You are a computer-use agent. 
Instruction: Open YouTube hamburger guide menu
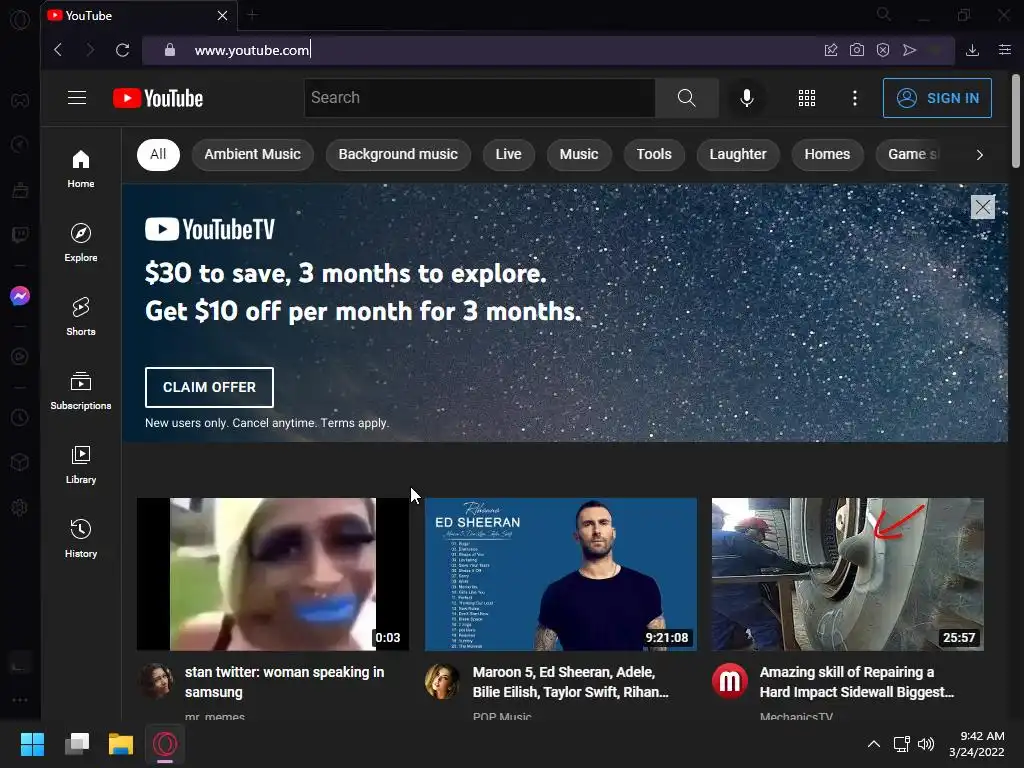[77, 98]
